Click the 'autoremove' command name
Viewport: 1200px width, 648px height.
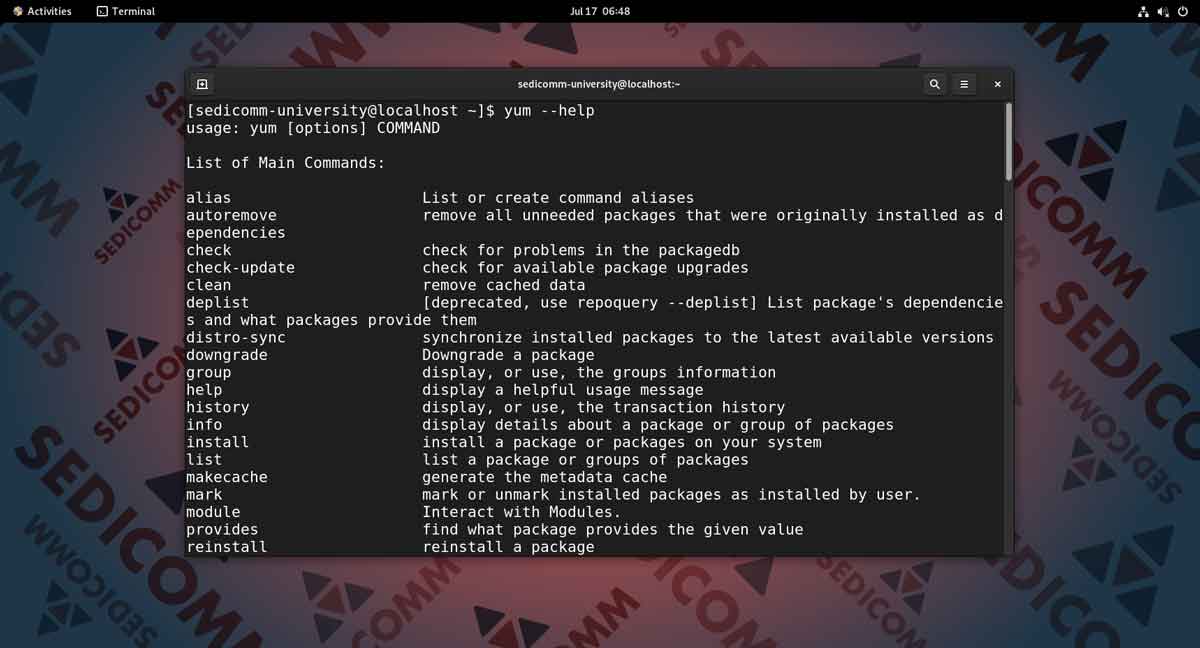[231, 215]
